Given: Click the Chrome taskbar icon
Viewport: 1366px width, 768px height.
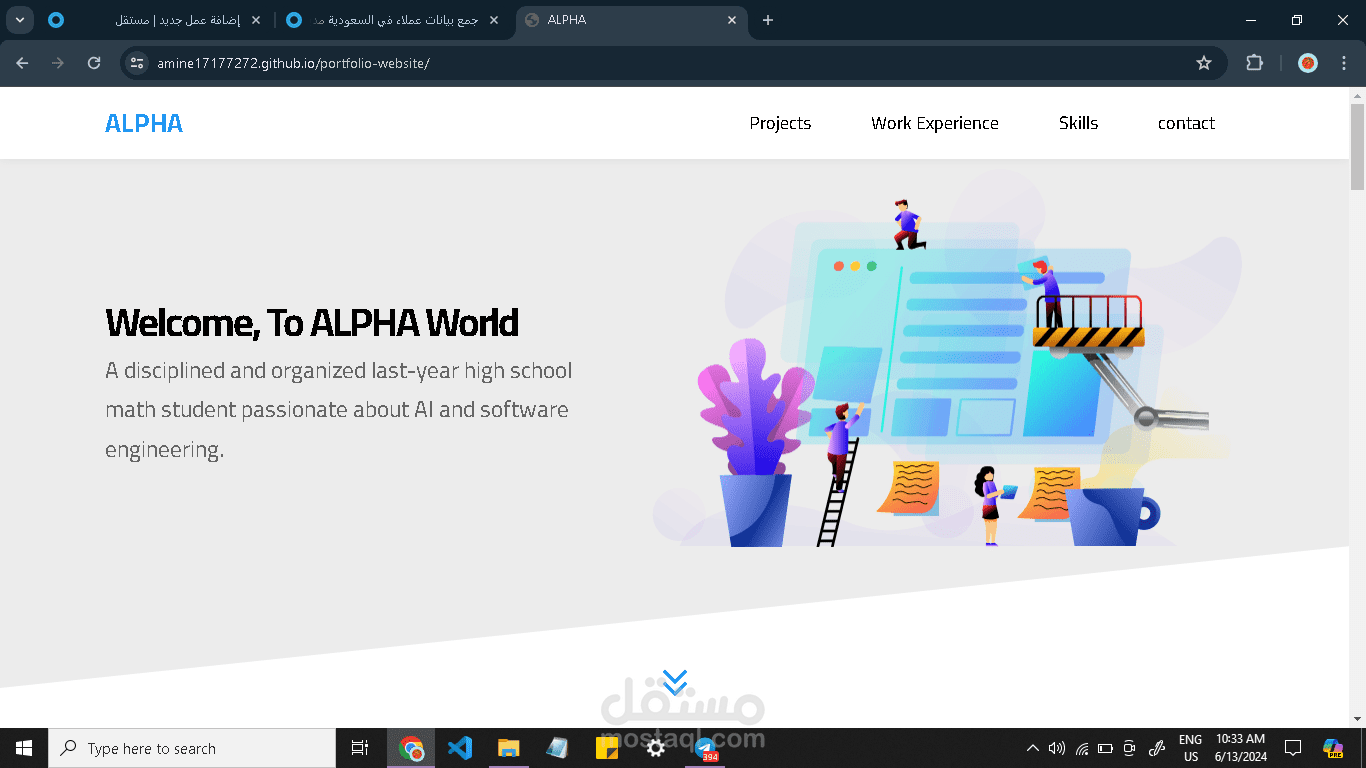Looking at the screenshot, I should pyautogui.click(x=410, y=747).
